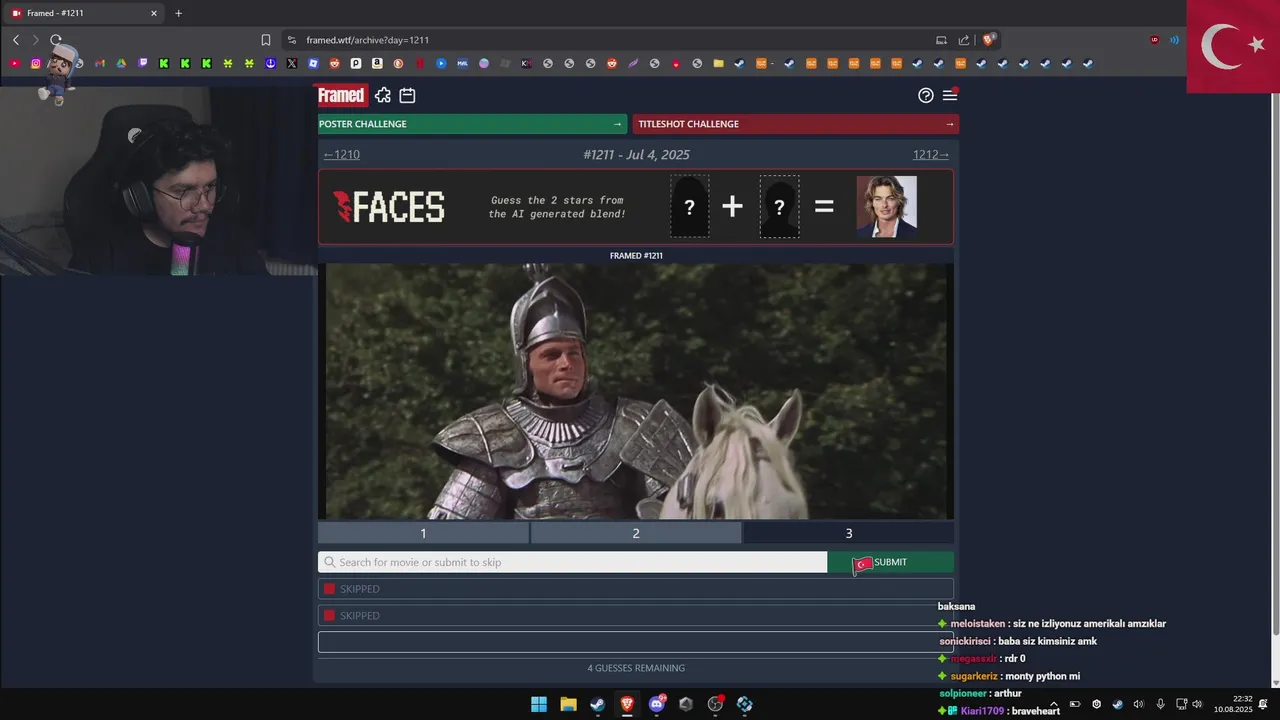Viewport: 1280px width, 720px height.
Task: Open the clock and date panel
Action: (1233, 704)
